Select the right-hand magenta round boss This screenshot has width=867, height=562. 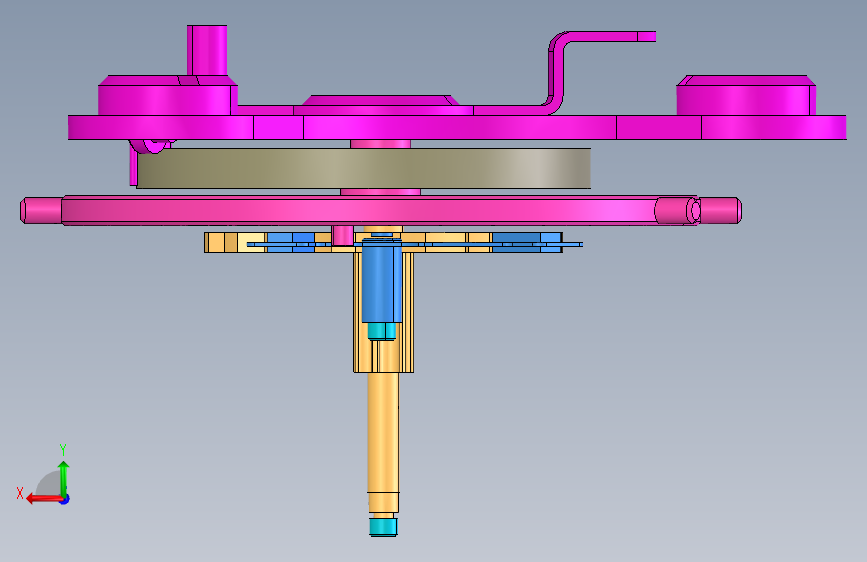(x=746, y=96)
